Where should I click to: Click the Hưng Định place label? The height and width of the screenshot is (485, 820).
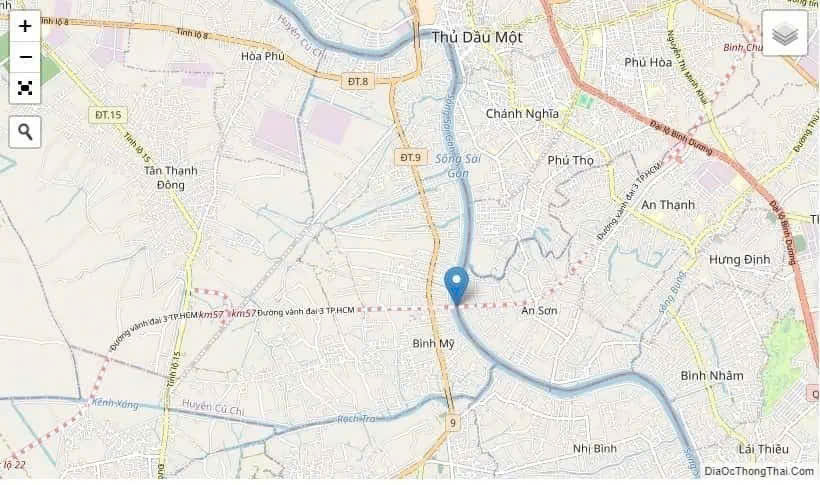[x=739, y=260]
